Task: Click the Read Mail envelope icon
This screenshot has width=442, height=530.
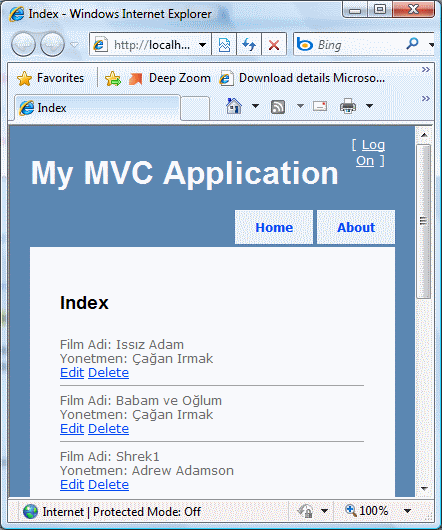Action: point(320,106)
